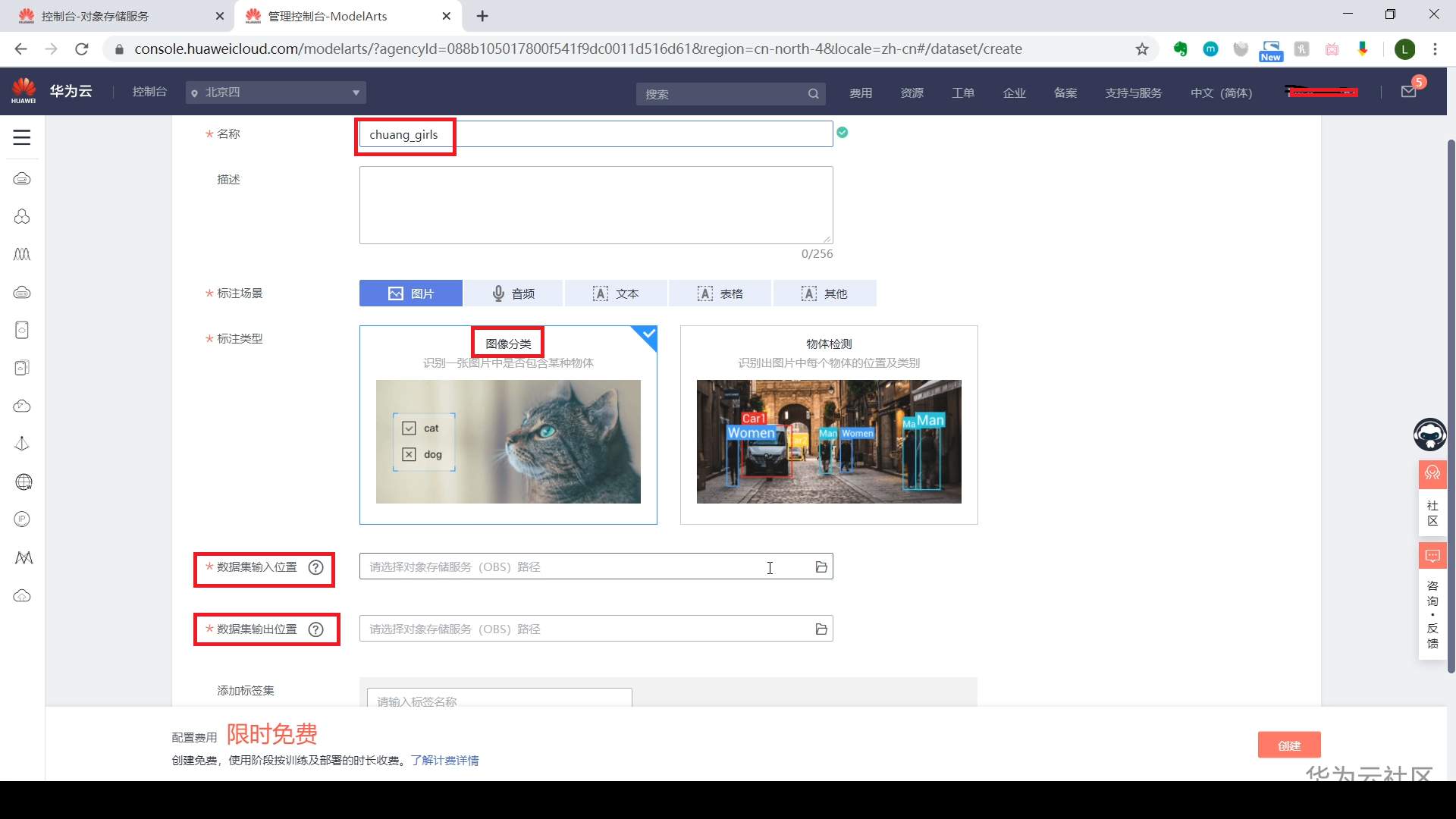This screenshot has width=1456, height=819.
Task: Open 支持与服务 menu
Action: coord(1133,93)
